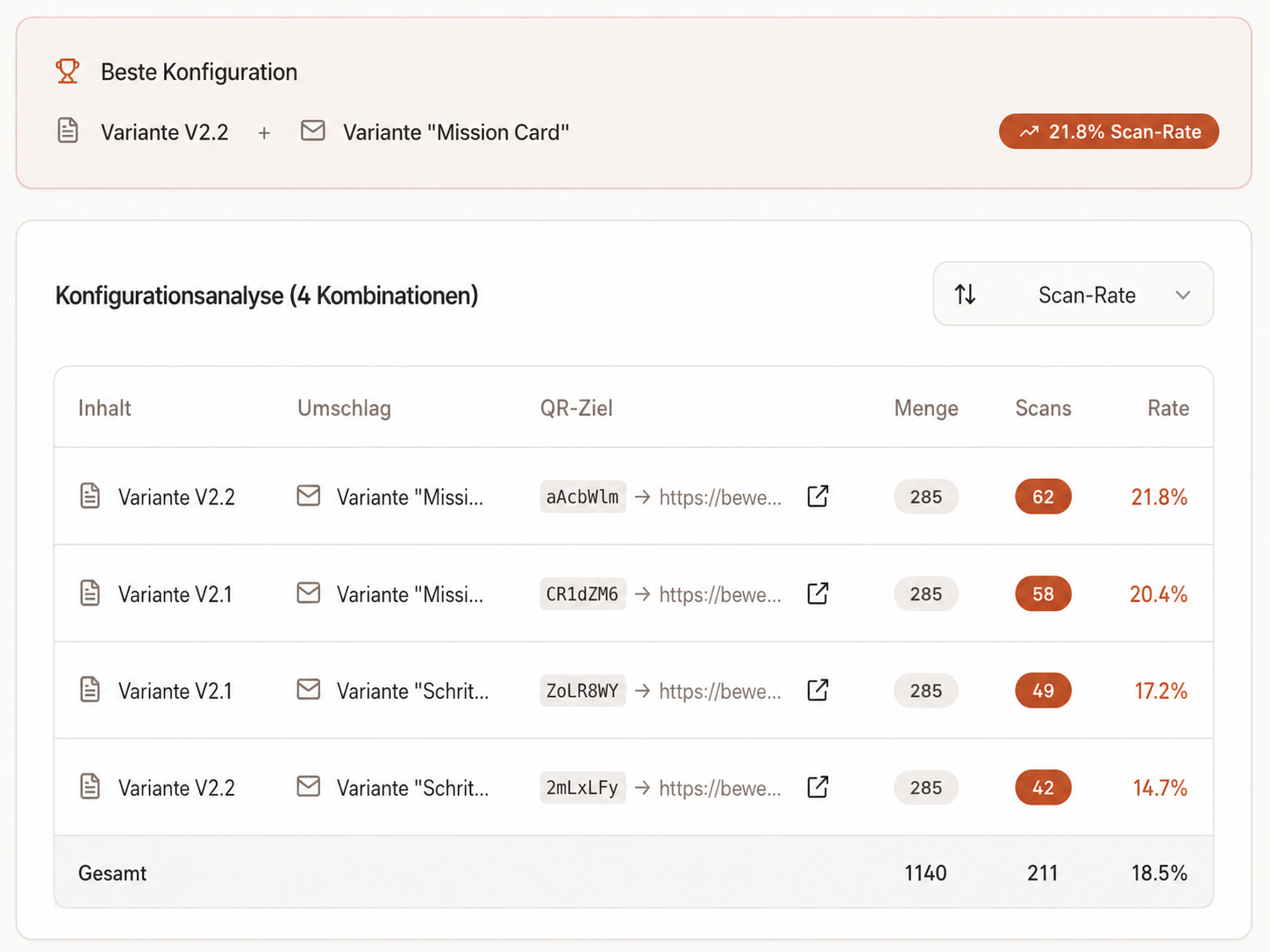Click the Rate column header
Image resolution: width=1270 pixels, height=952 pixels.
[x=1167, y=409]
